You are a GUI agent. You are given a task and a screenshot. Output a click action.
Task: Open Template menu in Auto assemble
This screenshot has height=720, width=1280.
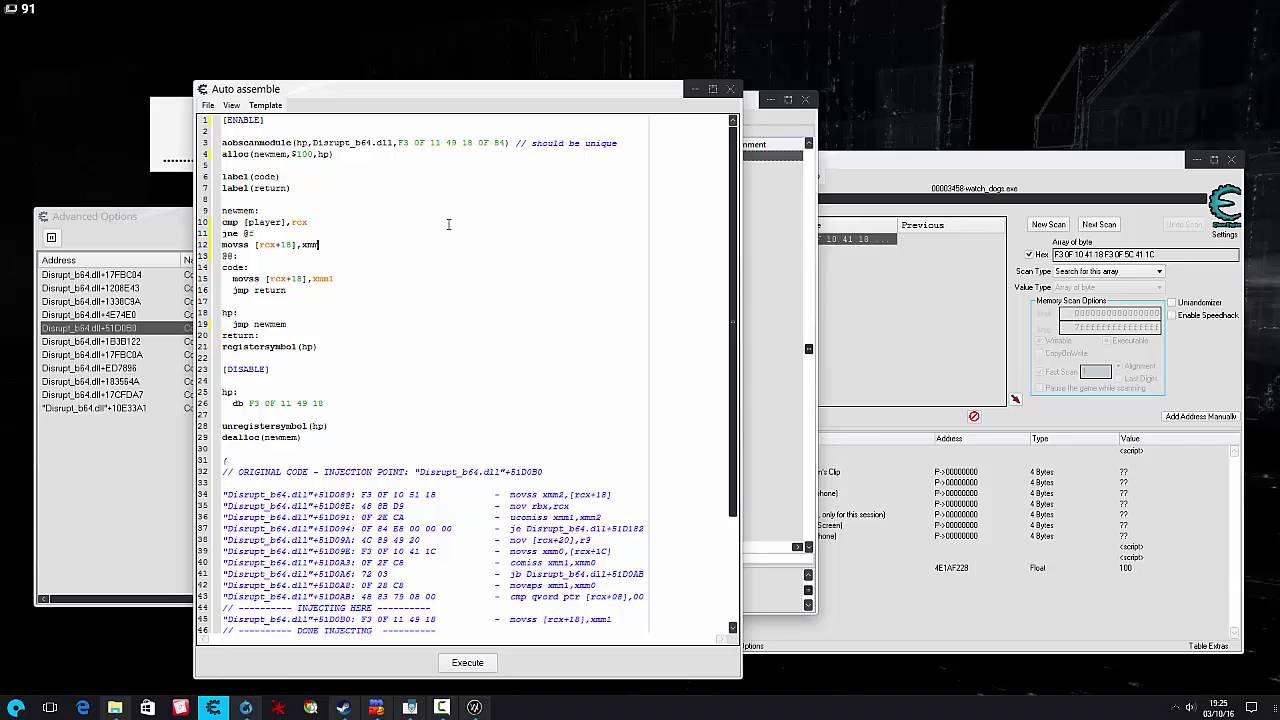(265, 105)
